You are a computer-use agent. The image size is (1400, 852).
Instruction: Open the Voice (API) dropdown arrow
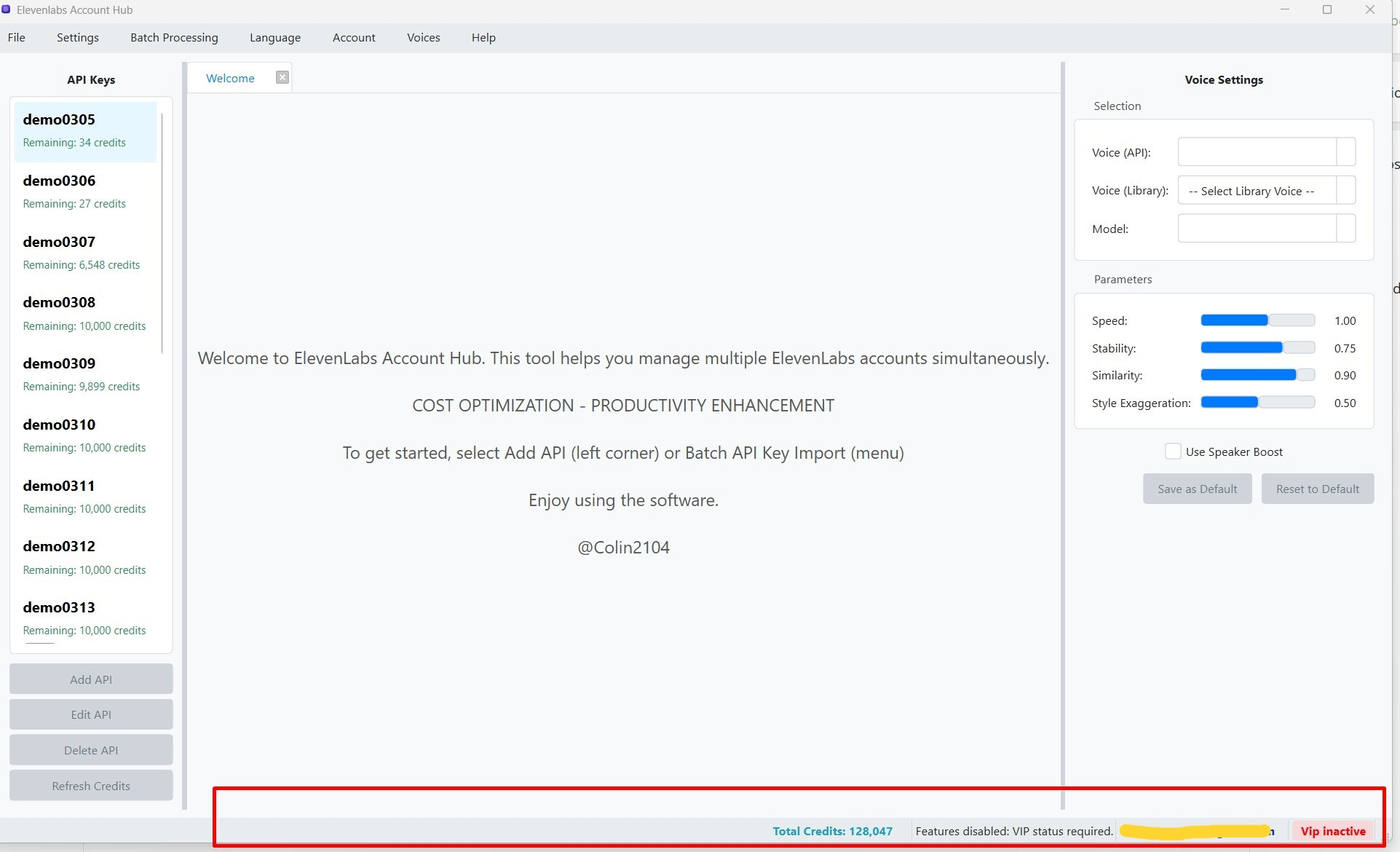[x=1346, y=152]
